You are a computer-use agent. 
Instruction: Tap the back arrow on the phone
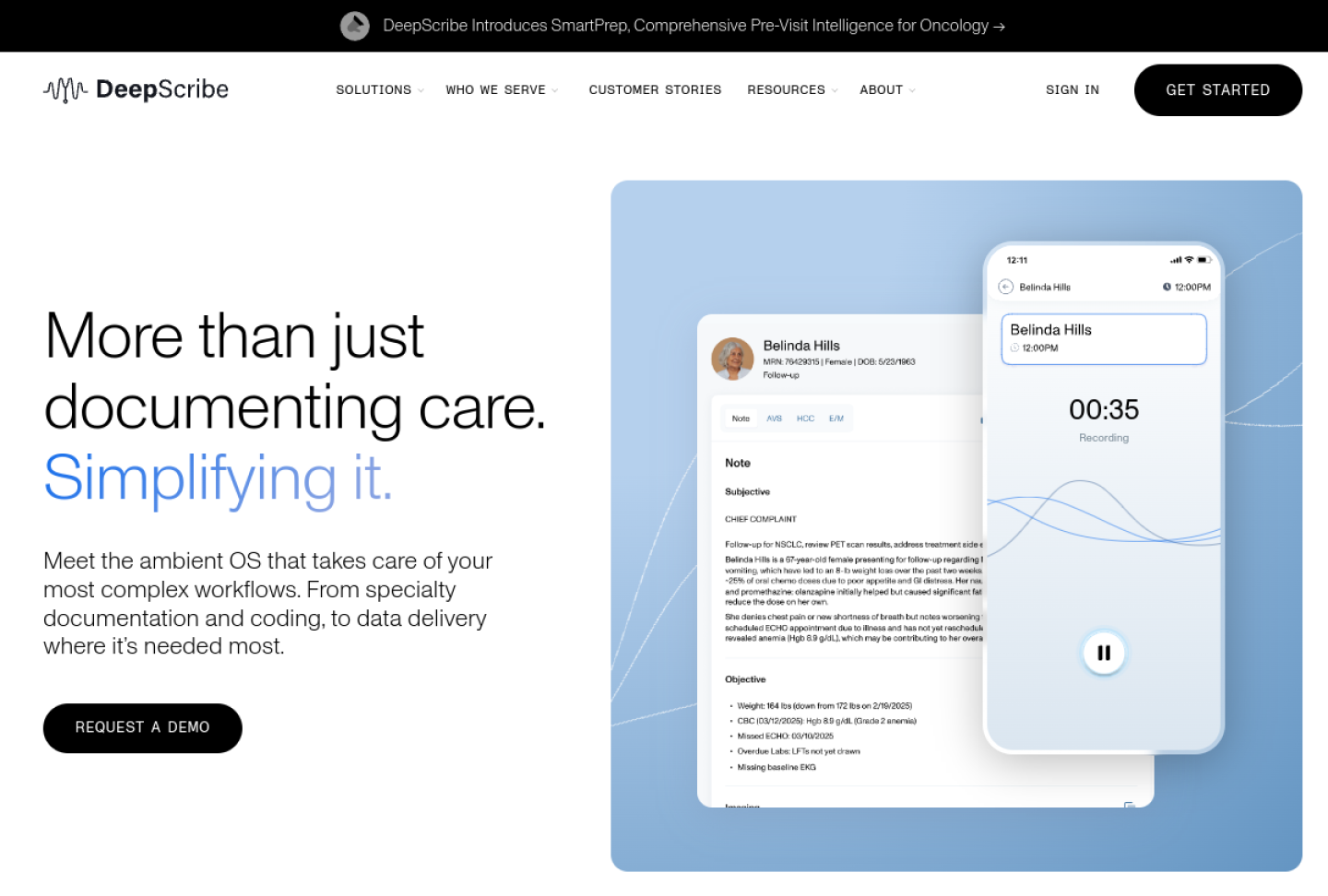click(x=1006, y=287)
